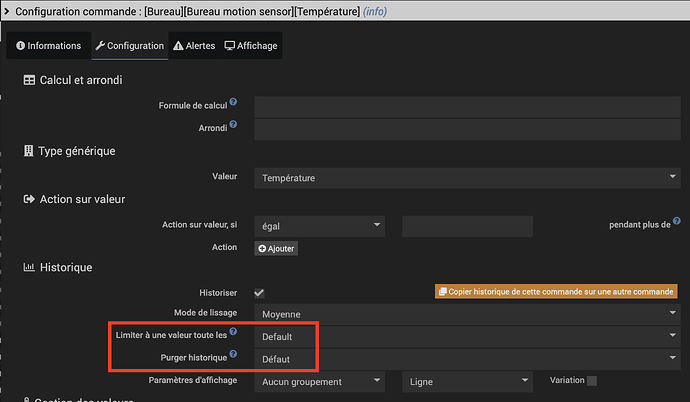Screen dimensions: 690x402
Task: Click the Action sur valeur section icon
Action: click(x=29, y=199)
